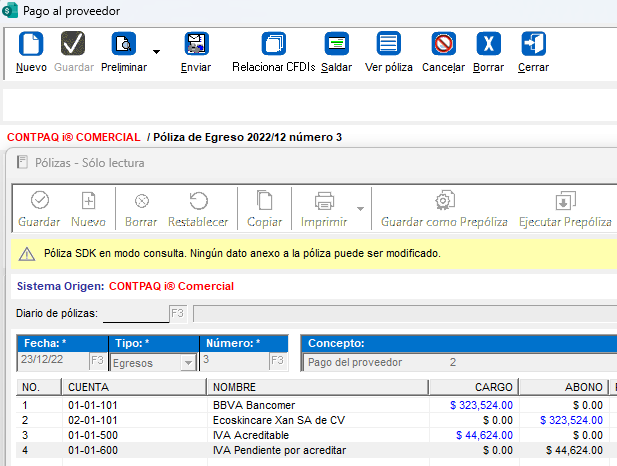Click Guardar como Prepóliza button
This screenshot has width=617, height=466.
click(444, 209)
